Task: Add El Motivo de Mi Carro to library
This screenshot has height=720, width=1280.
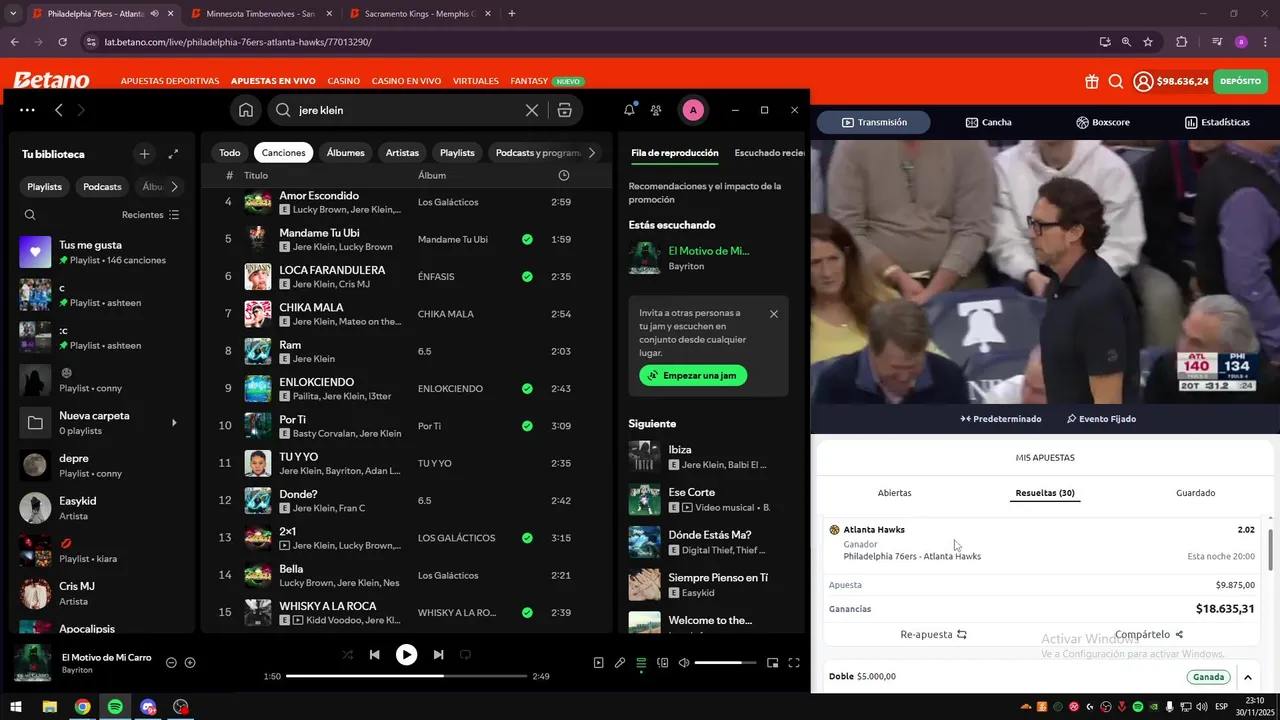Action: 190,662
